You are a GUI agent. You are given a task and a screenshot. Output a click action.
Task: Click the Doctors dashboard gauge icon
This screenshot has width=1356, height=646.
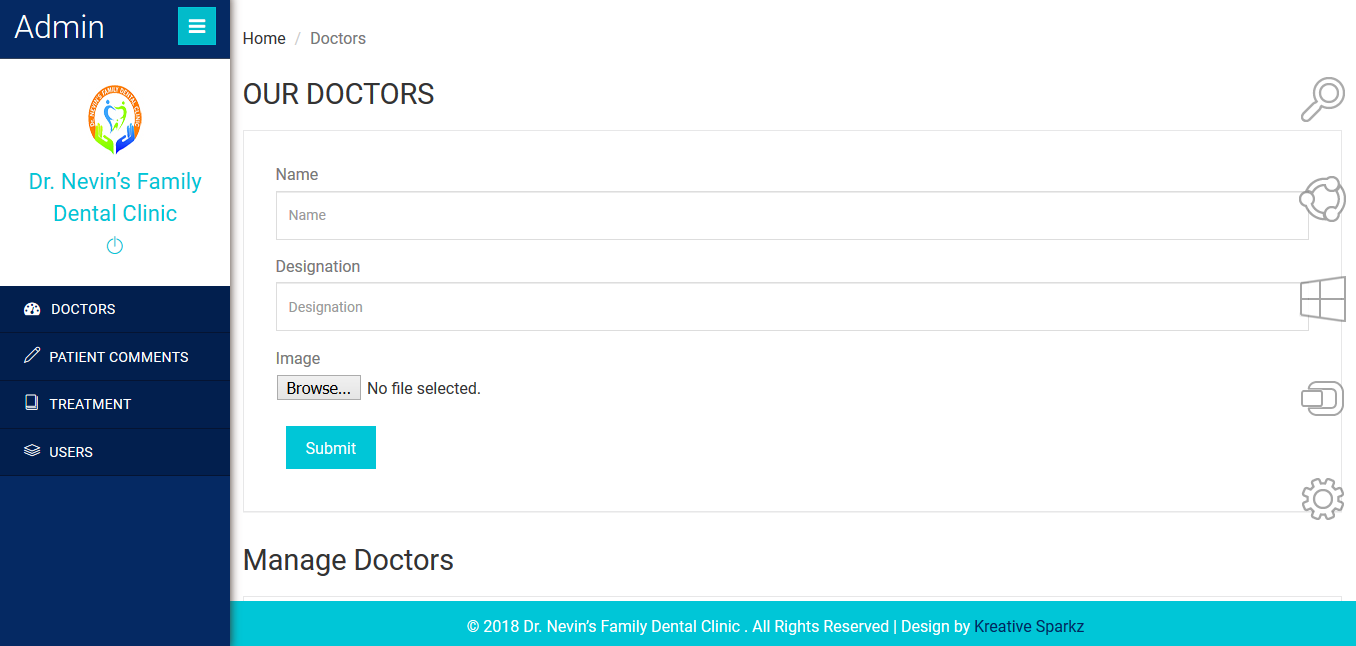[x=32, y=309]
